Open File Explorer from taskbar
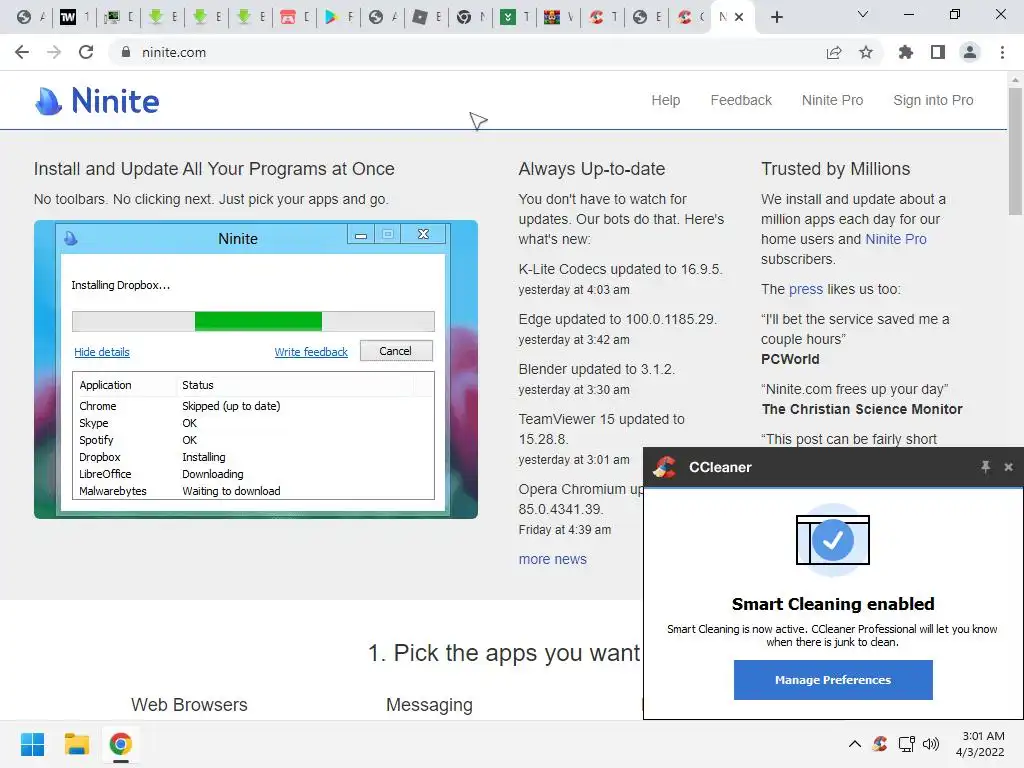 76,744
